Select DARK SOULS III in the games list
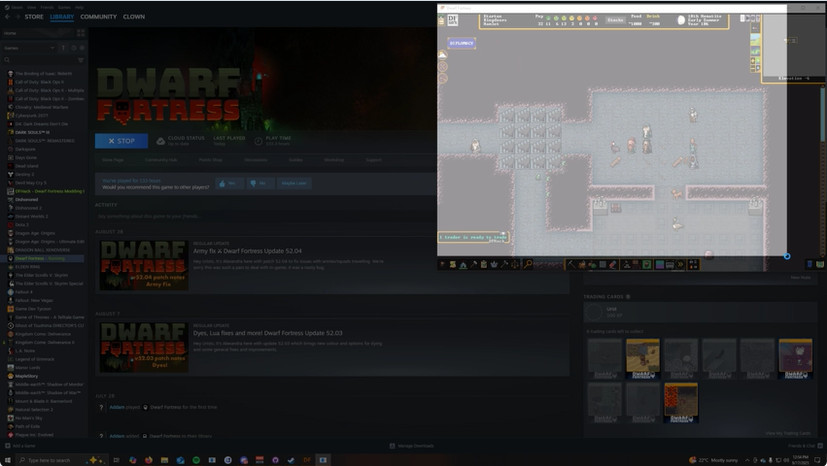 (45, 132)
